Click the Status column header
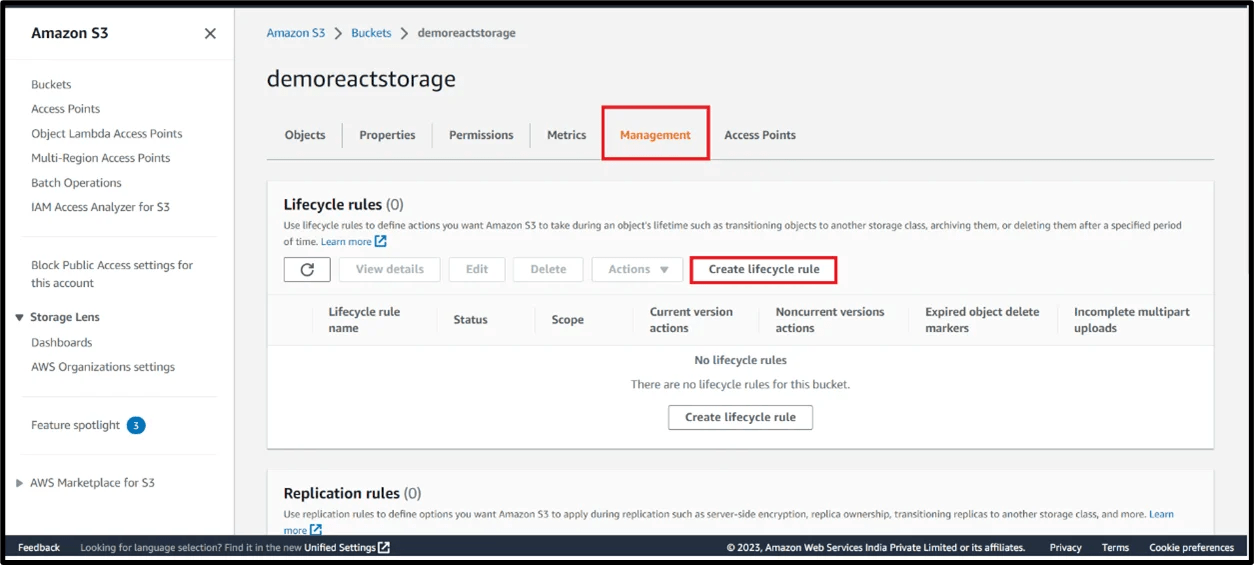This screenshot has width=1254, height=565. [470, 320]
